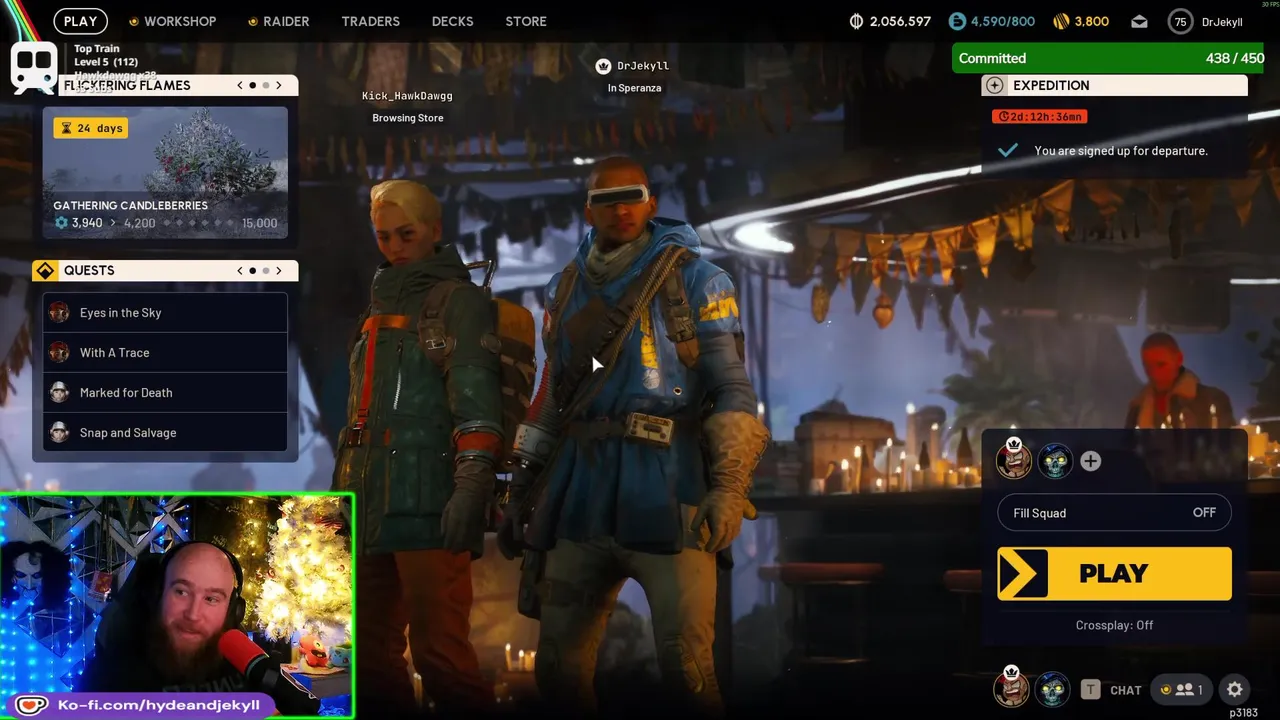Click the Browsing Store status text
Viewport: 1280px width, 720px height.
407,118
